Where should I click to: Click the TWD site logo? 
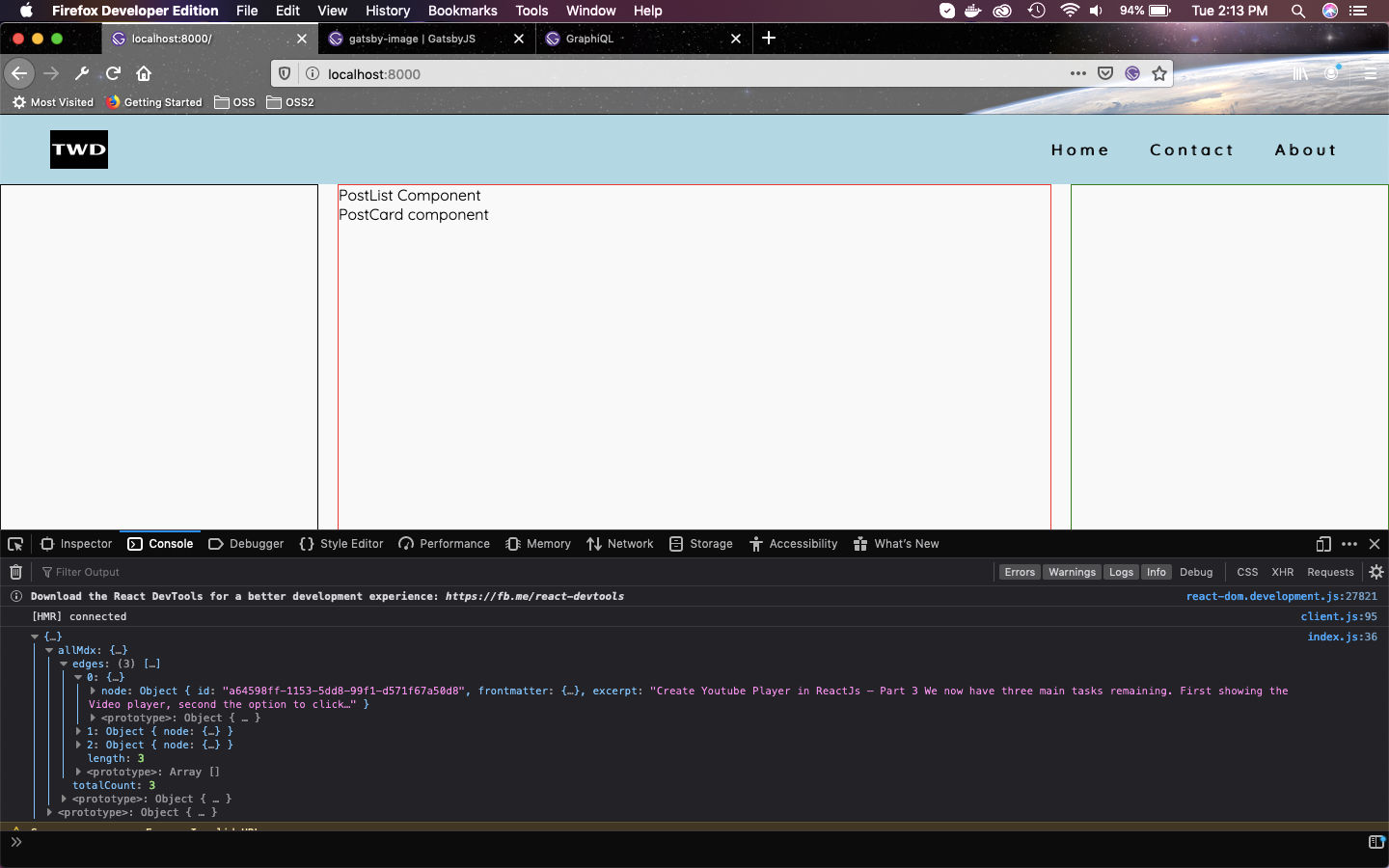pyautogui.click(x=79, y=149)
